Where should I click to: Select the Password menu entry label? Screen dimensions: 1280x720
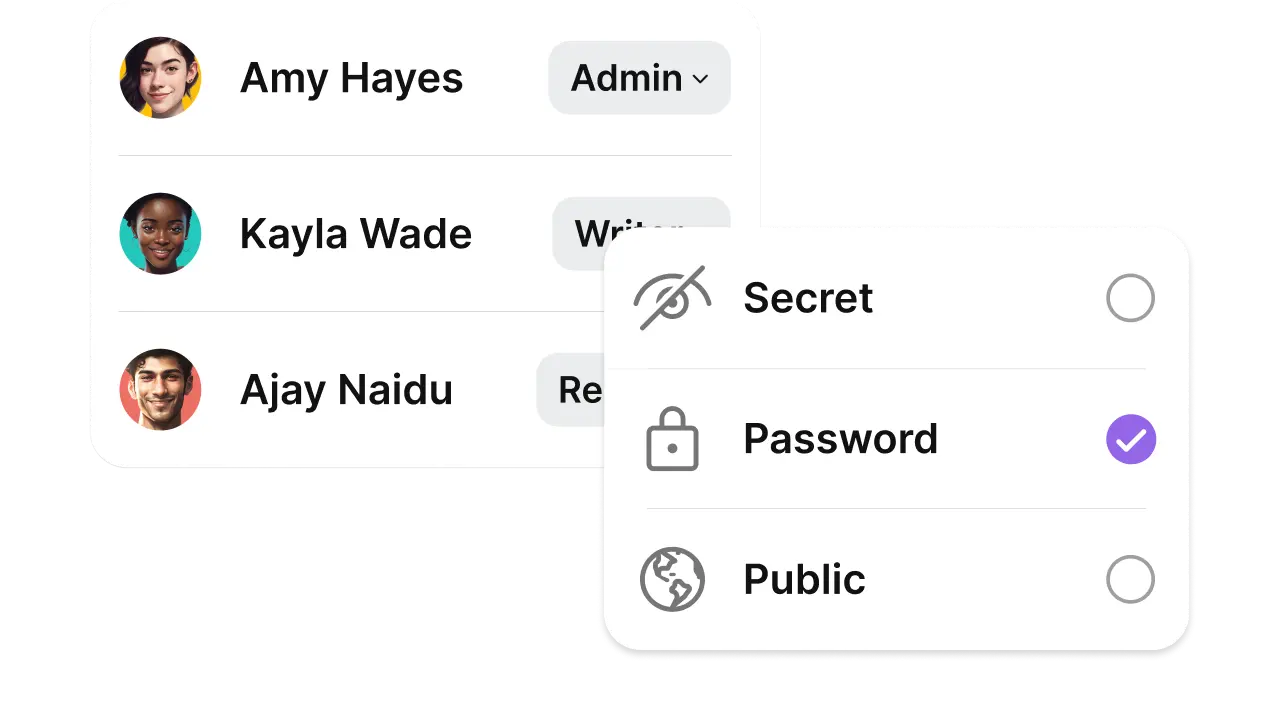pos(841,439)
